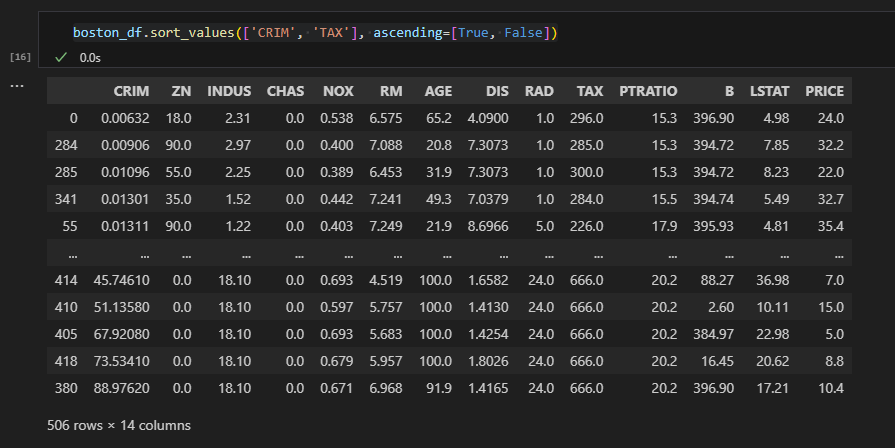Click the PTRATIO column header
Image resolution: width=895 pixels, height=448 pixels.
pyautogui.click(x=648, y=91)
